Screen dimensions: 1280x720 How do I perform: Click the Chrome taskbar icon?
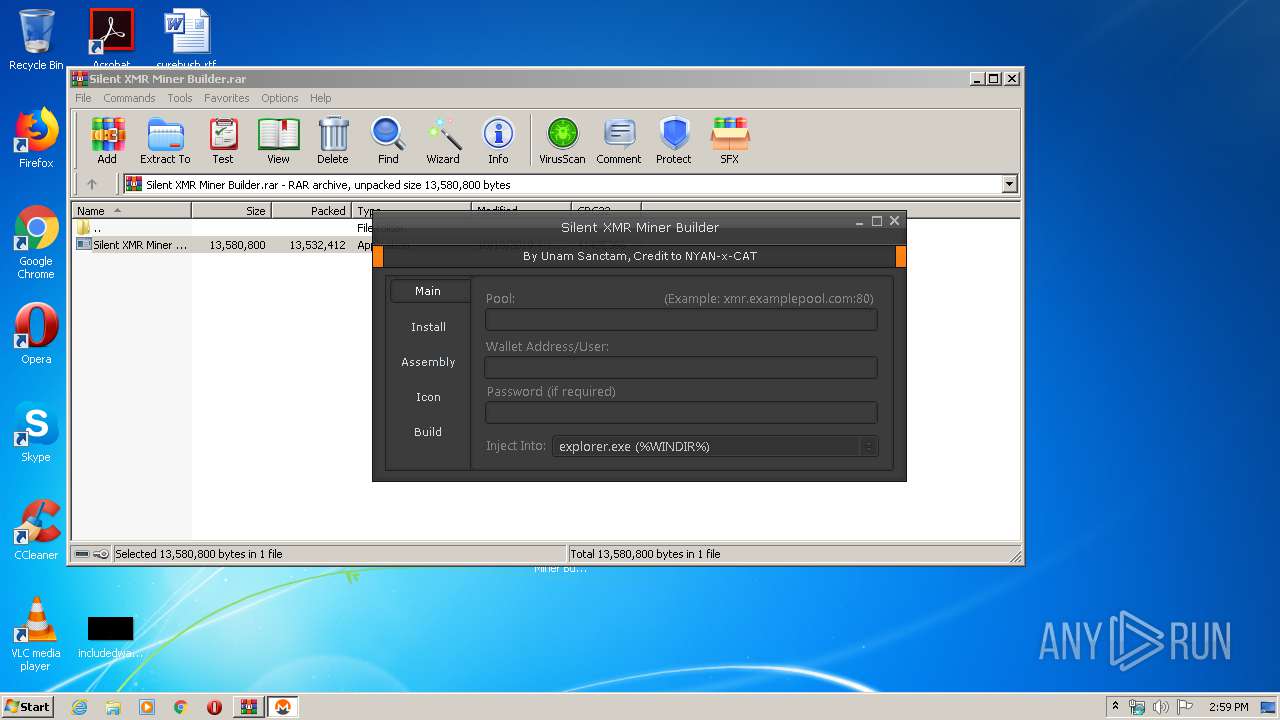pyautogui.click(x=181, y=707)
